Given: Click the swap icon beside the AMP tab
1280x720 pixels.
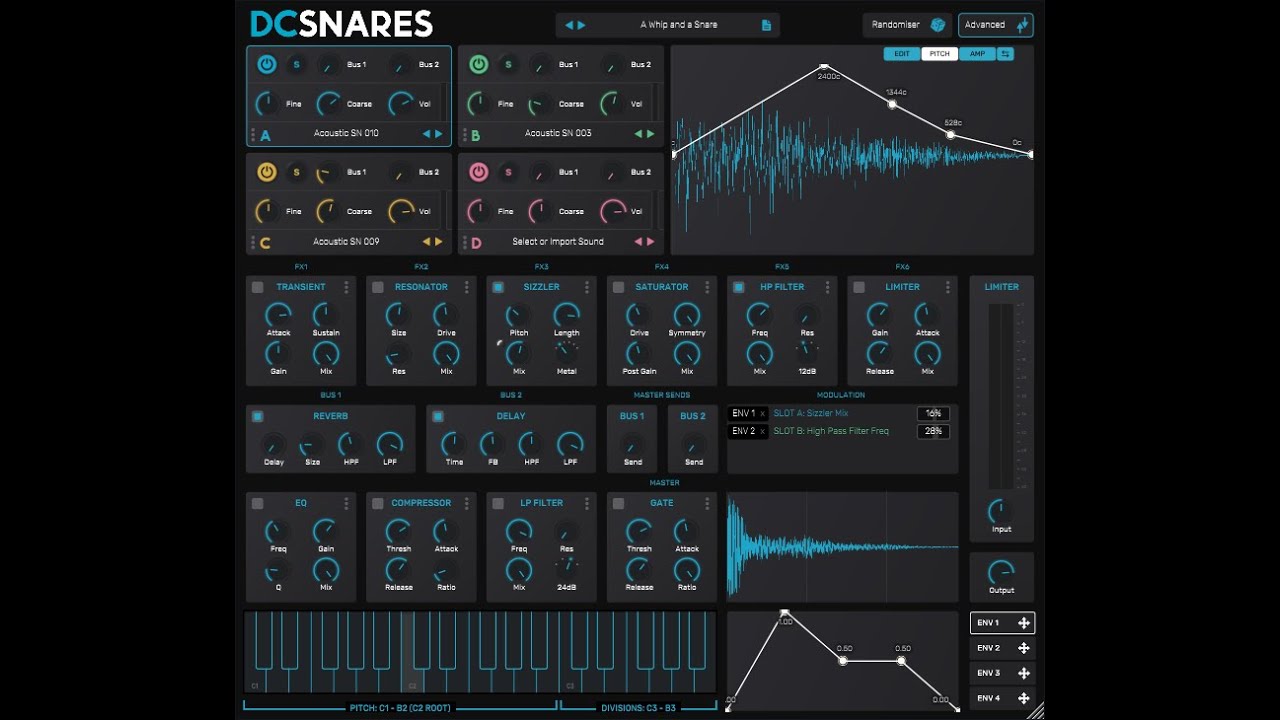Looking at the screenshot, I should 1005,54.
